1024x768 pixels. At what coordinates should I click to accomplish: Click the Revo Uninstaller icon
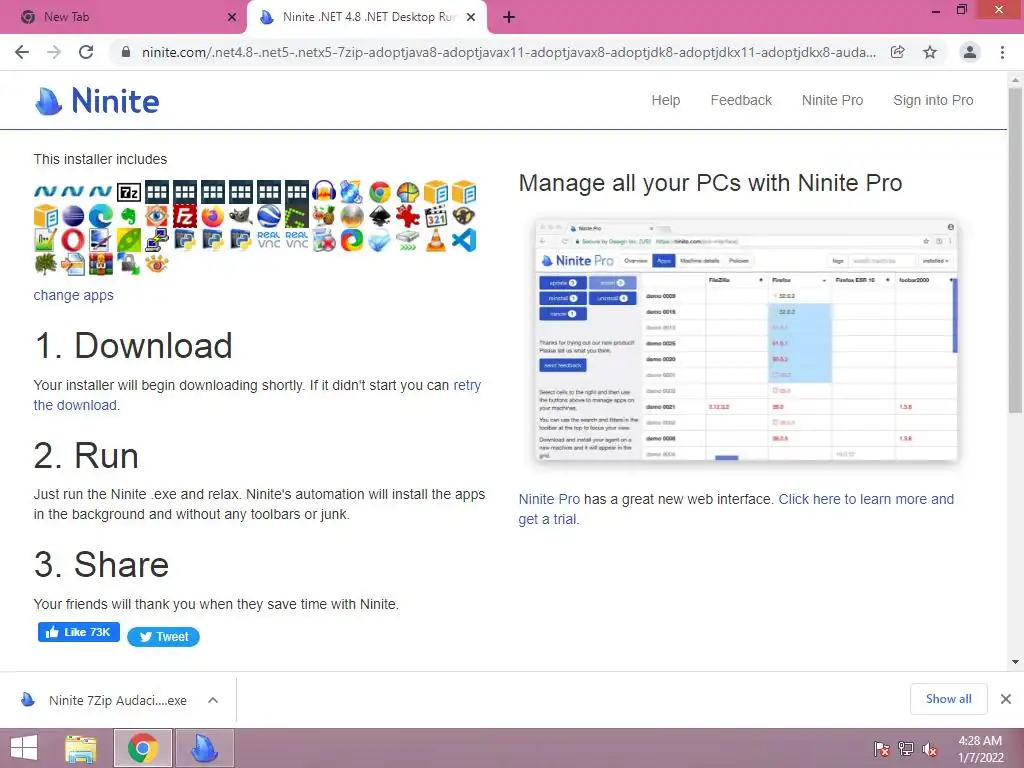coord(324,240)
